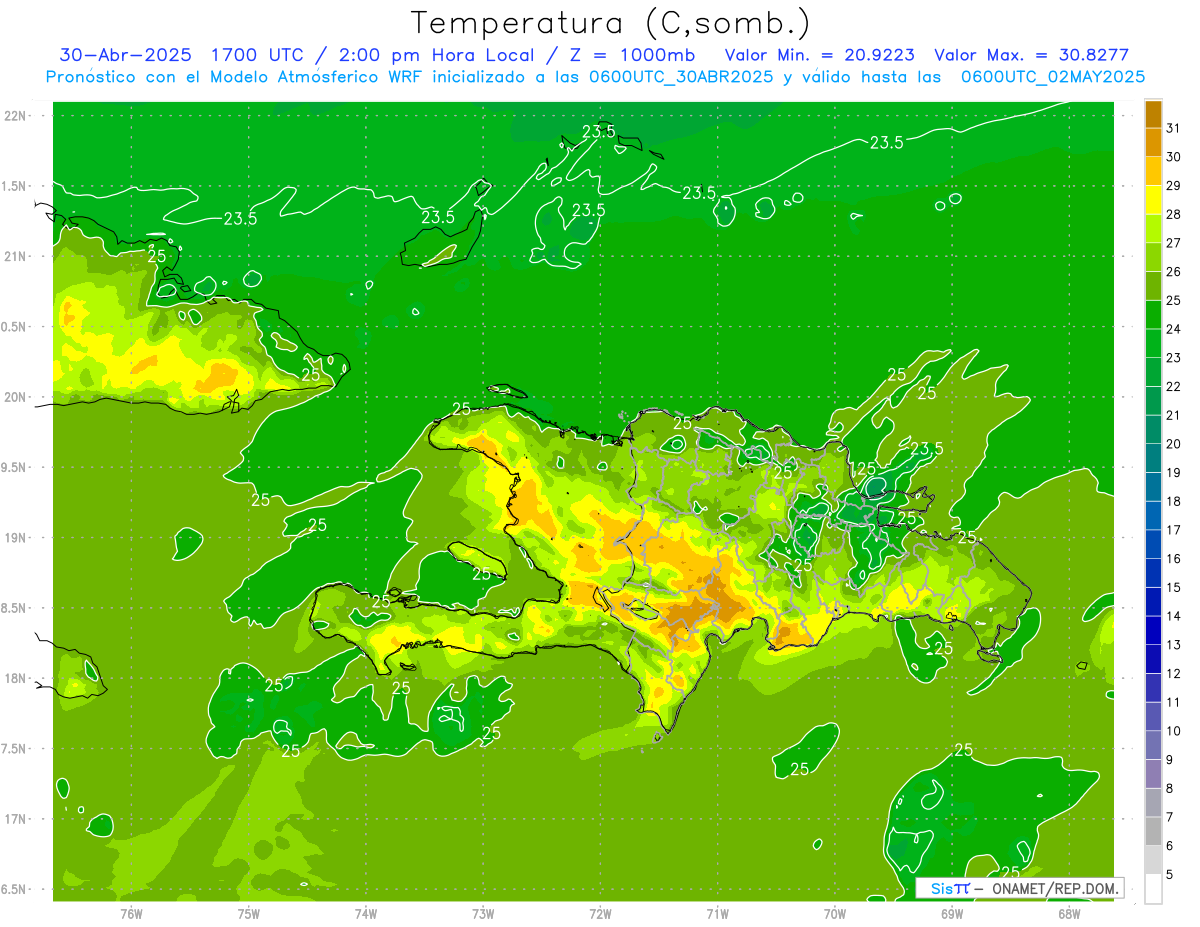
Task: Pick the green 24–25 legend swatch
Action: click(x=1153, y=316)
